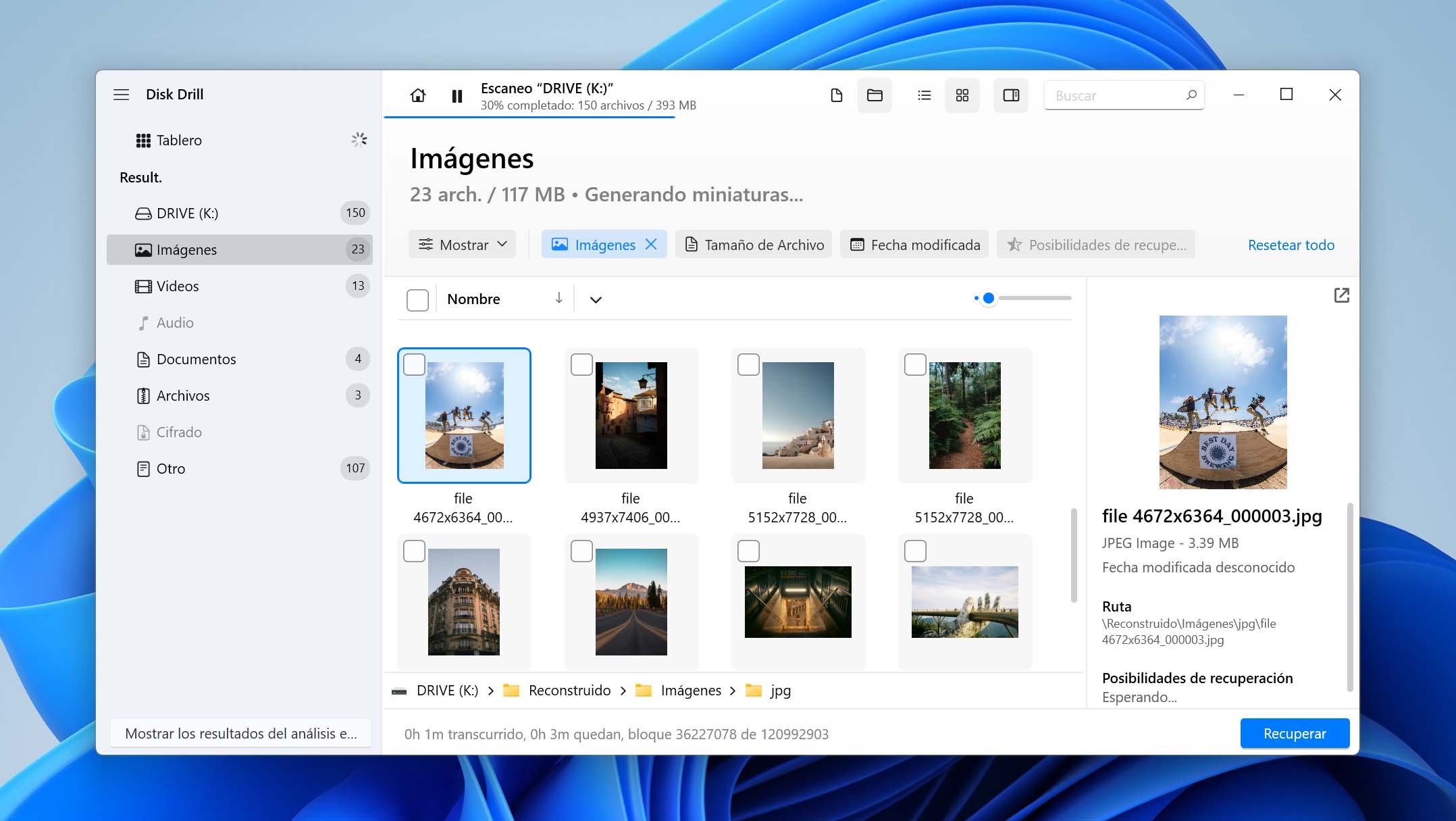Click into the Buscar search field
The width and height of the screenshot is (1456, 821).
1124,95
